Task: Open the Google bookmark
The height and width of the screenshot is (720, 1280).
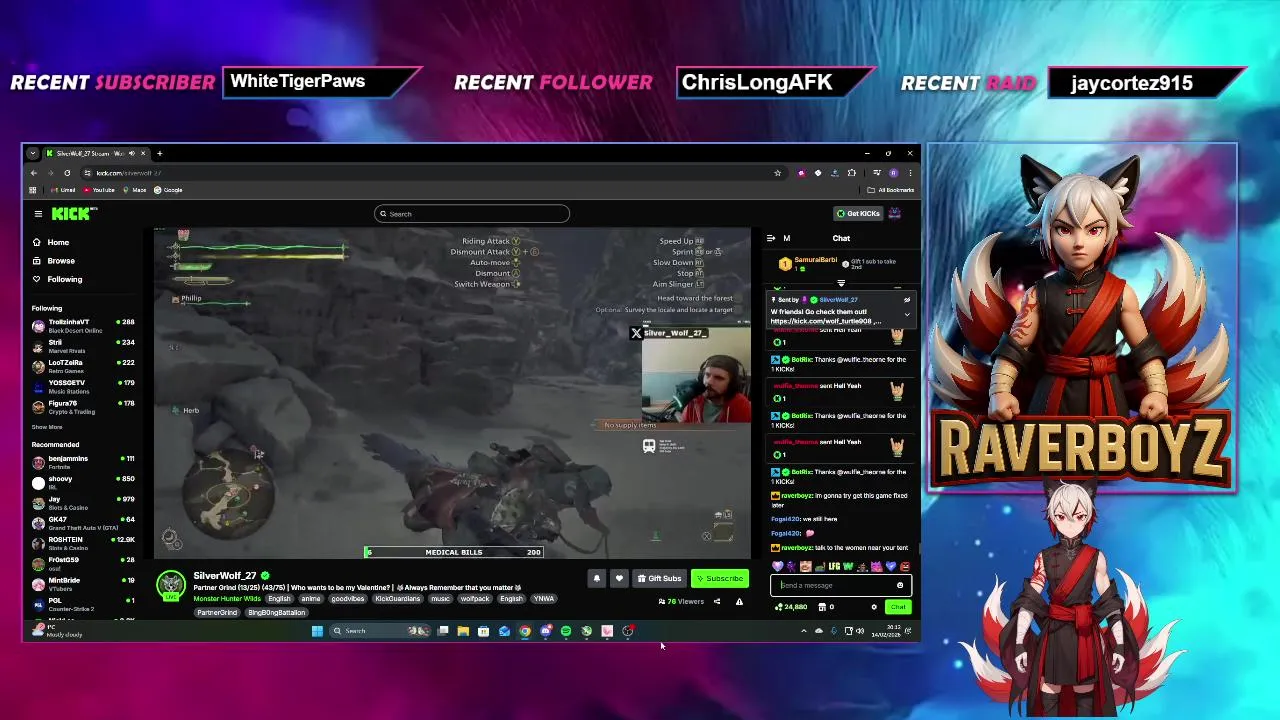Action: [170, 190]
